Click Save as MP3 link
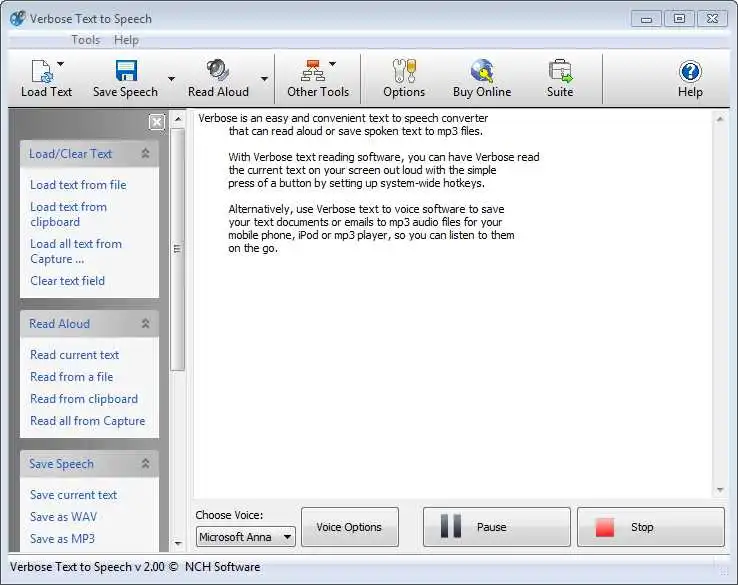This screenshot has width=738, height=585. tap(62, 539)
